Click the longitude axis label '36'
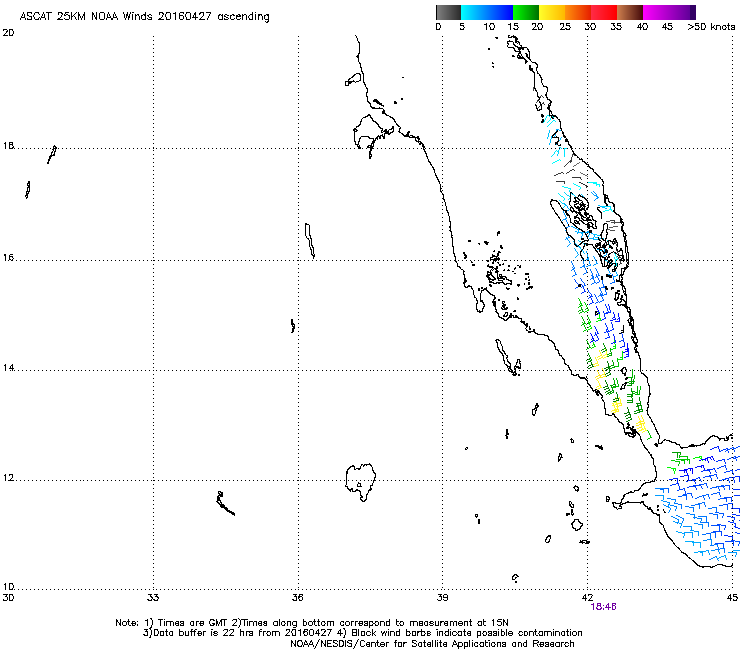The image size is (740, 650). point(298,598)
